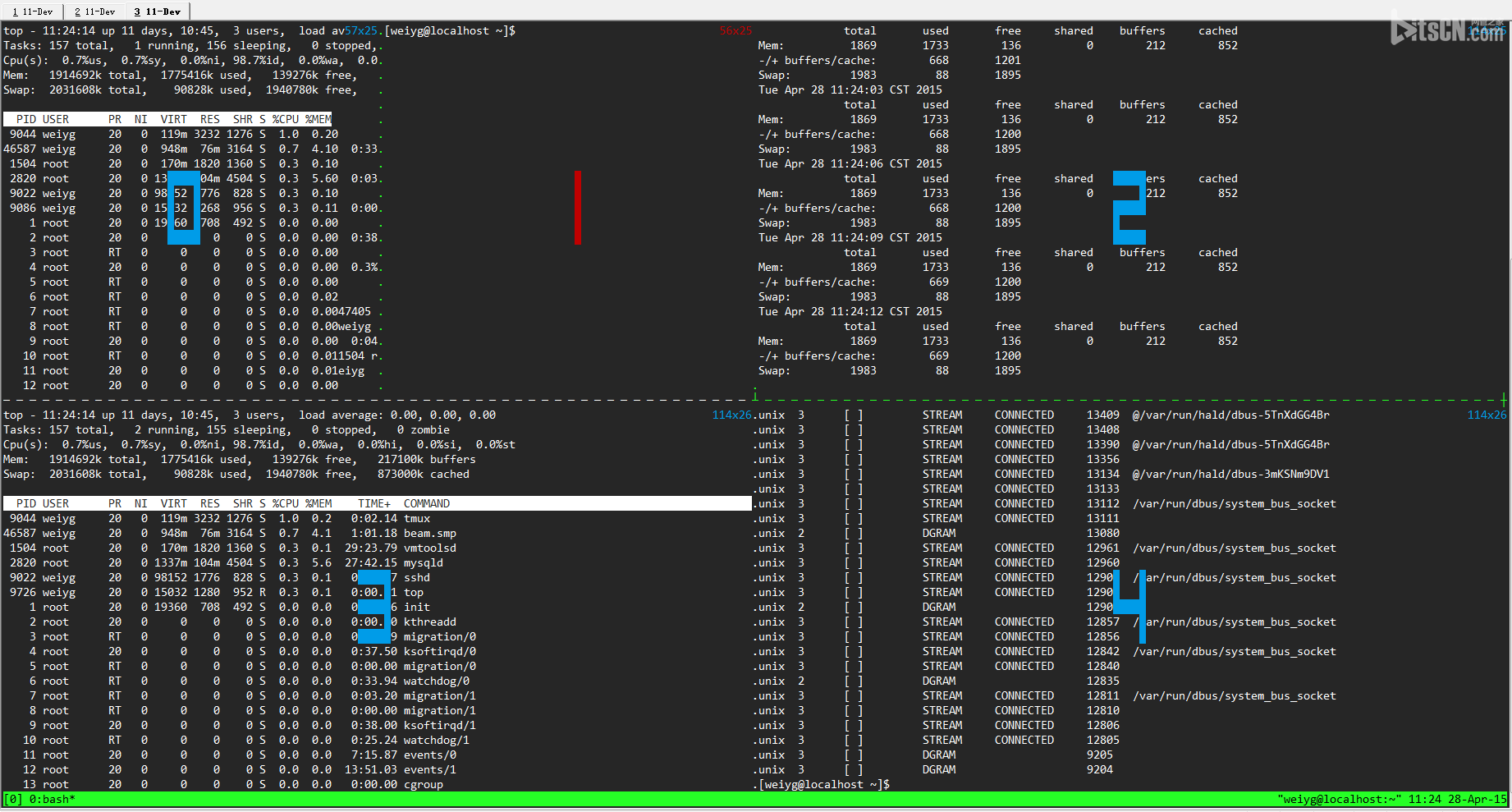
Task: Click socket inode number 12811
Action: tap(1103, 696)
